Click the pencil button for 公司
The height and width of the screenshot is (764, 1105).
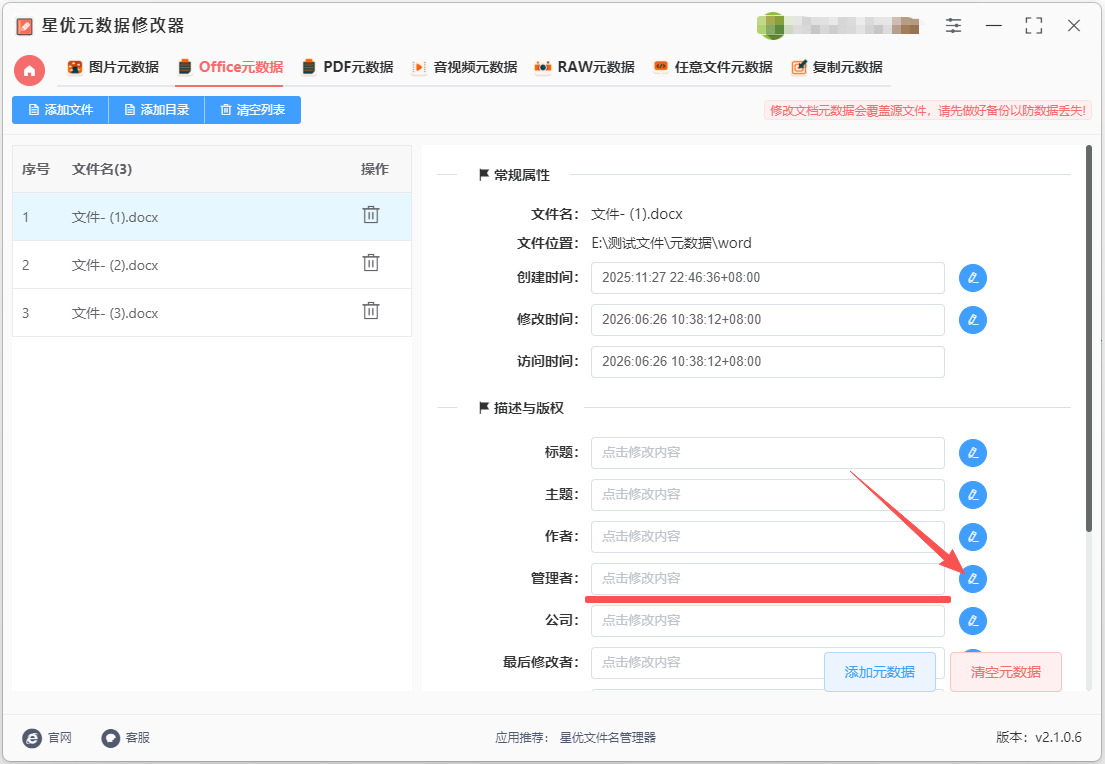click(973, 621)
